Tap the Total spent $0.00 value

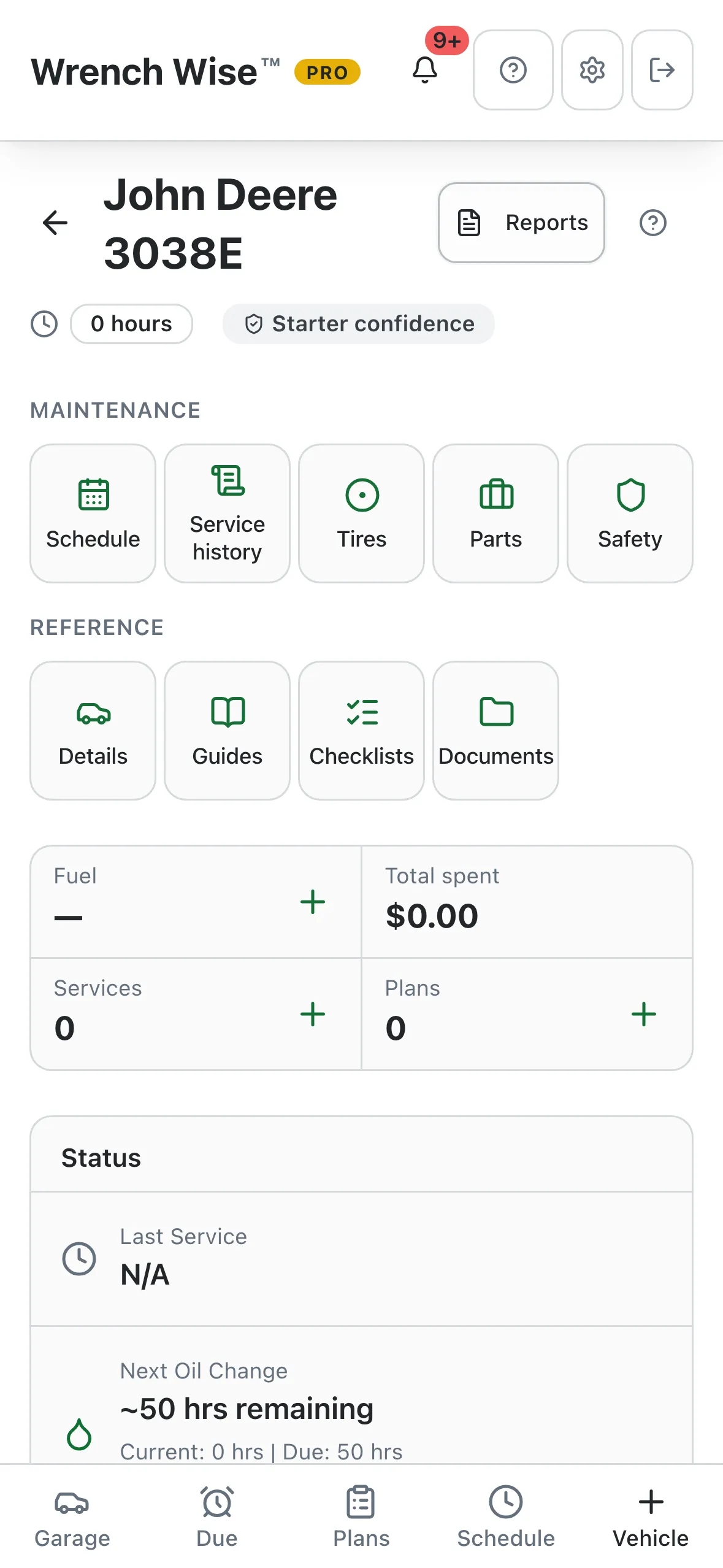[x=432, y=916]
